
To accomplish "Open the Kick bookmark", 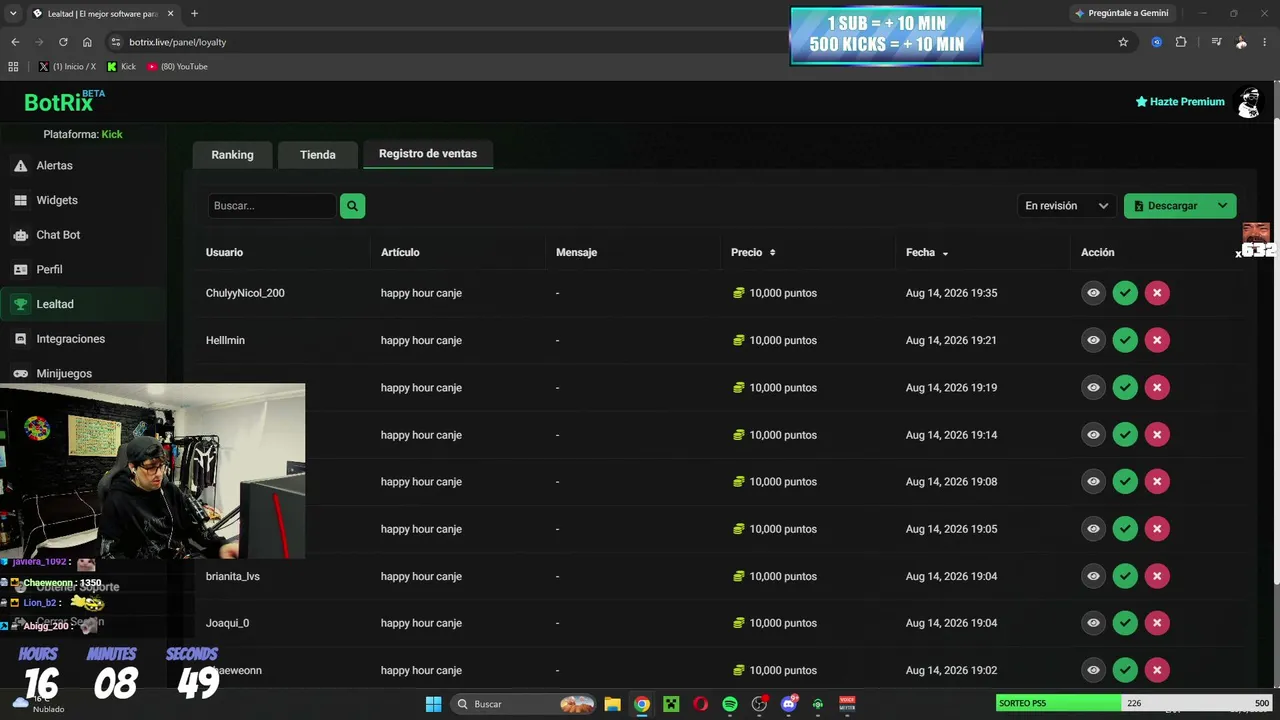I will pyautogui.click(x=122, y=67).
